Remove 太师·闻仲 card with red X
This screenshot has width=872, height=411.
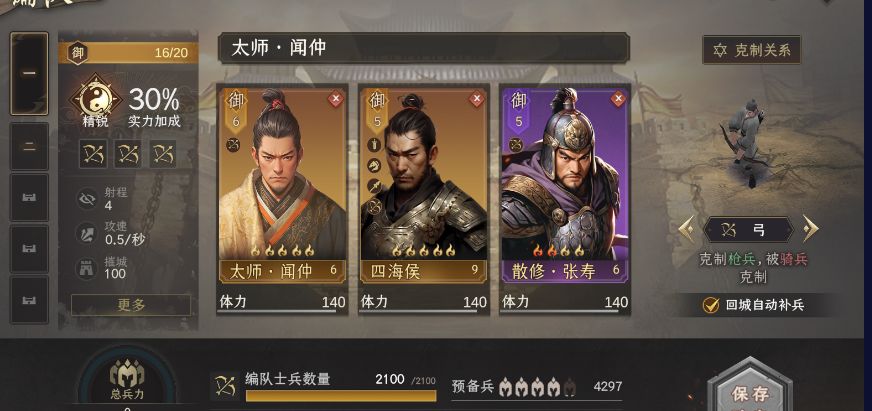pyautogui.click(x=335, y=100)
